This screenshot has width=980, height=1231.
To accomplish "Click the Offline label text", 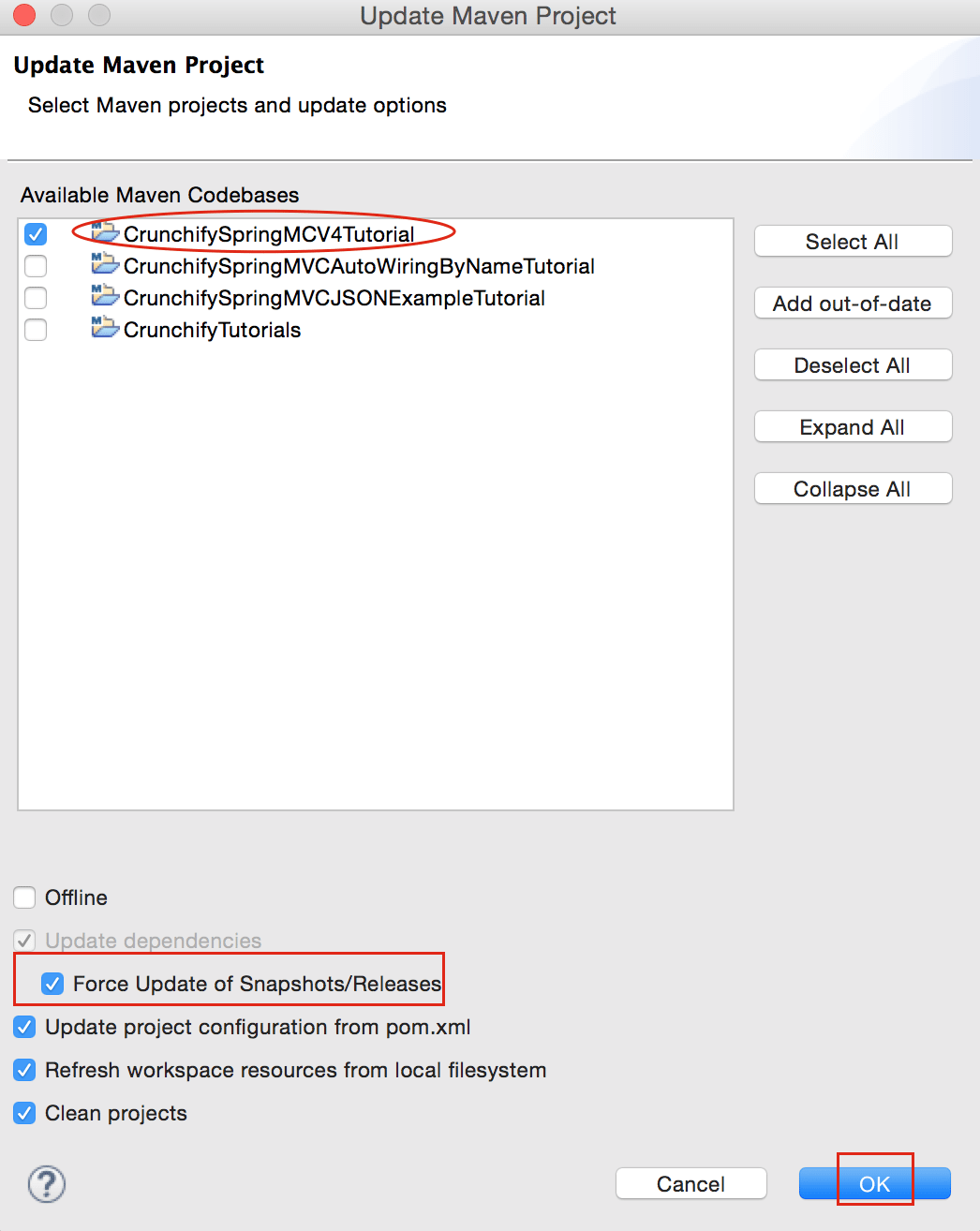I will pyautogui.click(x=76, y=897).
